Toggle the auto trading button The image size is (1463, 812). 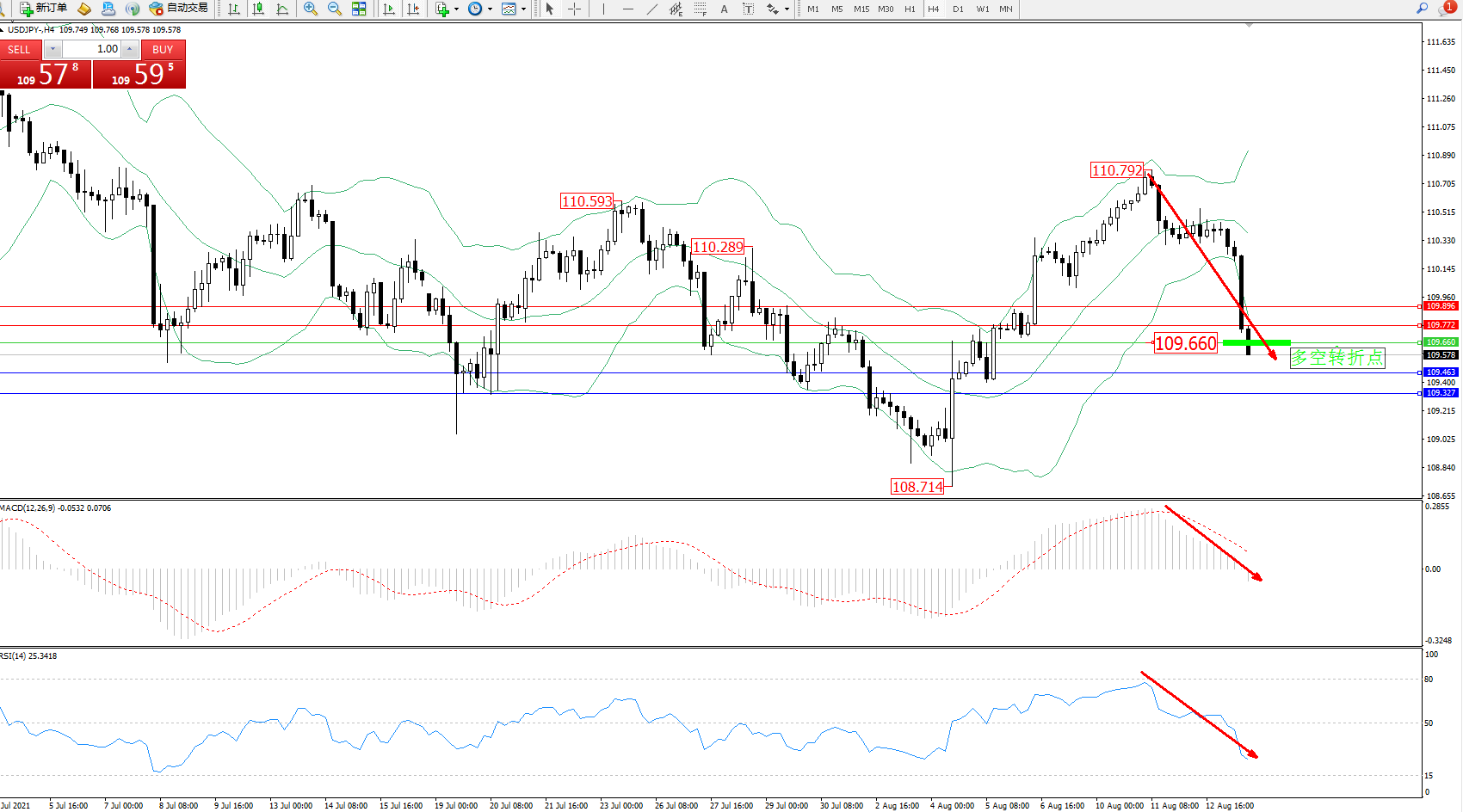pyautogui.click(x=178, y=9)
